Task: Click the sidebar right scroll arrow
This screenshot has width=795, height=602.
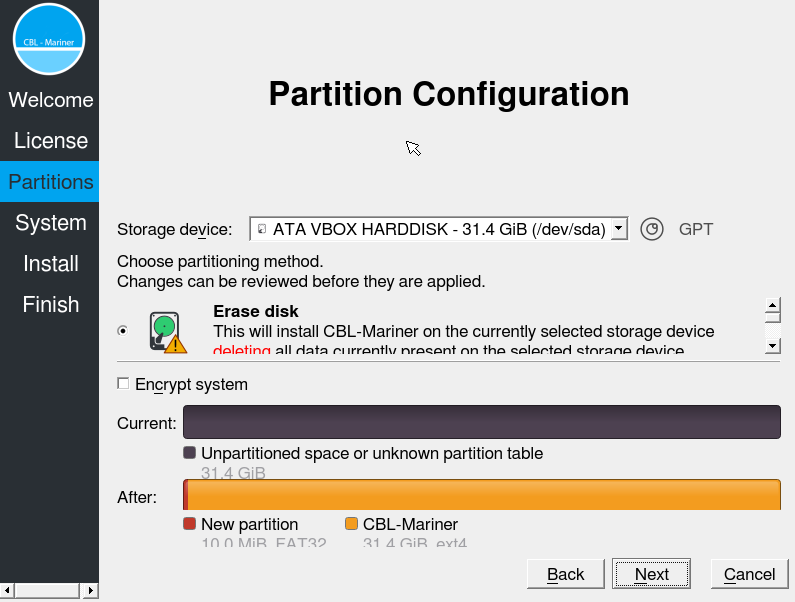Action: pos(90,590)
